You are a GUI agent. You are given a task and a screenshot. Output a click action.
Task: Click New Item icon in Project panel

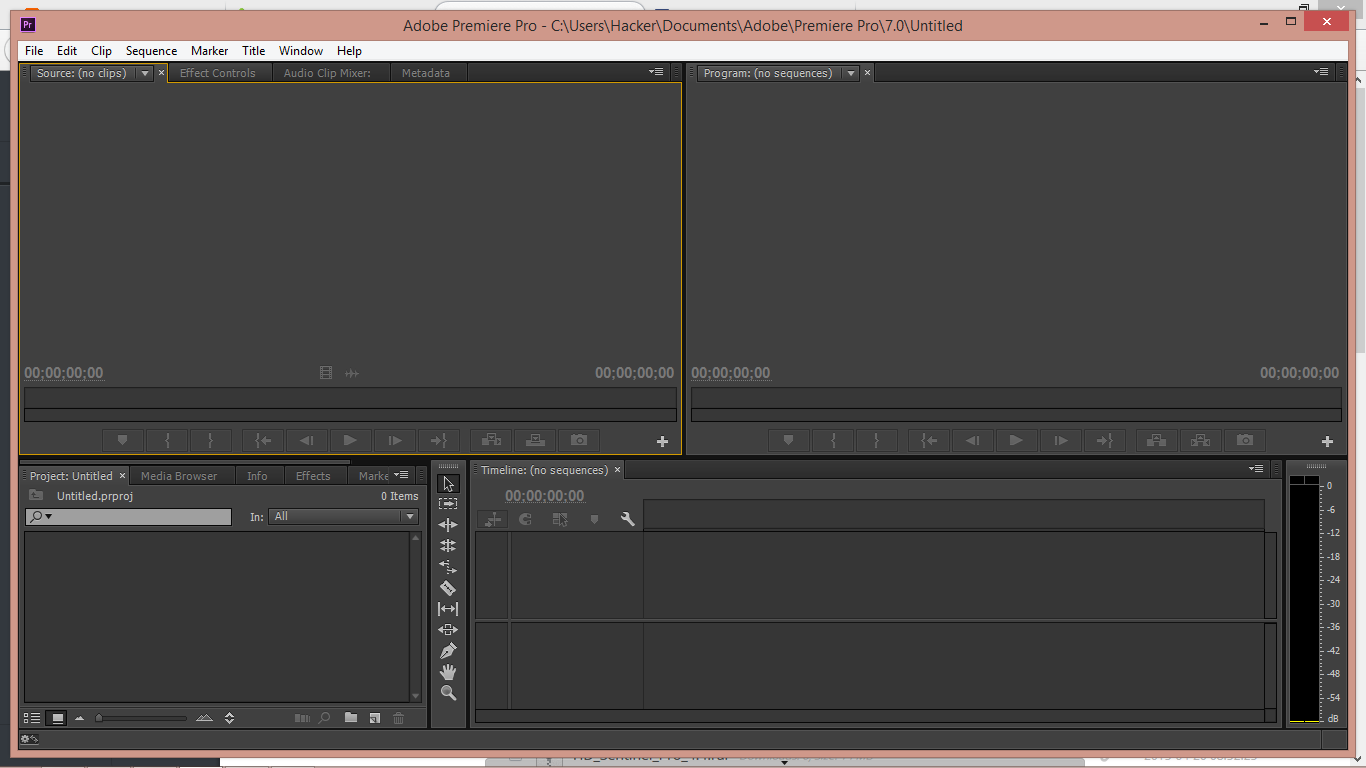375,718
